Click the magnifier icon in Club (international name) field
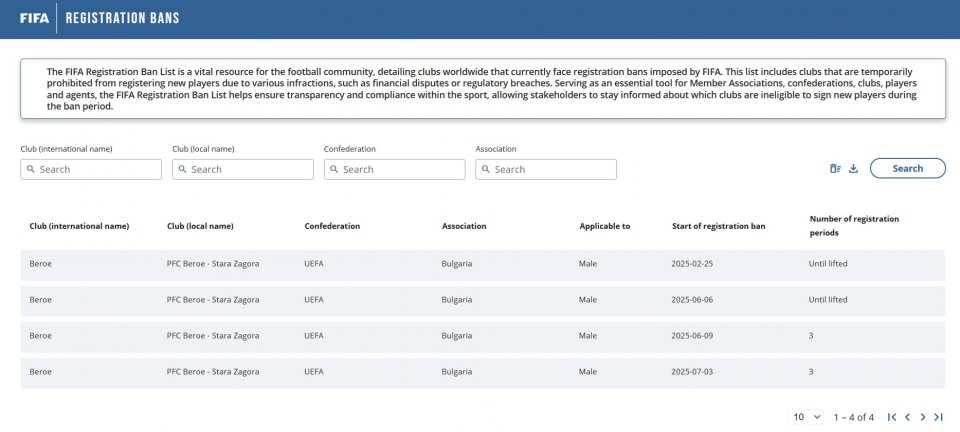Image resolution: width=960 pixels, height=432 pixels. [x=31, y=169]
